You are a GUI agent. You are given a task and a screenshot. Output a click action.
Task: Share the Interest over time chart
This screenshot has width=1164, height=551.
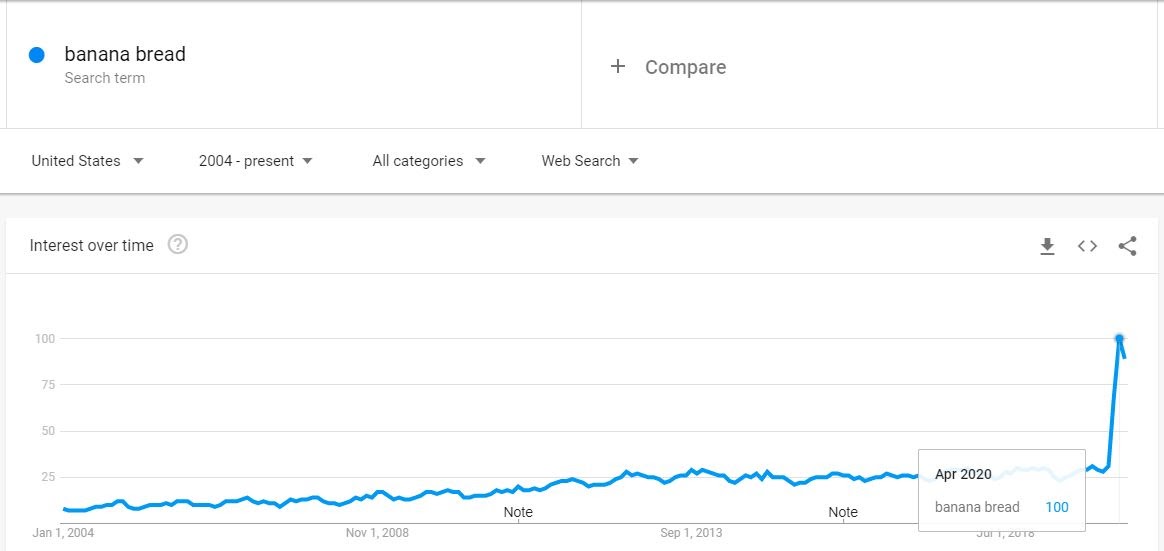[x=1128, y=246]
